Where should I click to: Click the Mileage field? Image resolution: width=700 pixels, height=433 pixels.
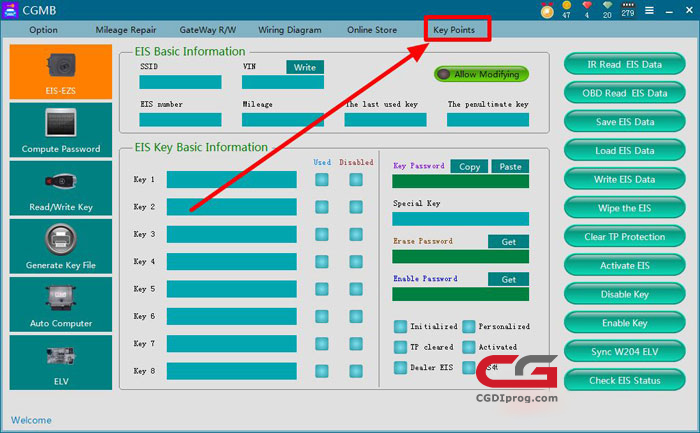(x=283, y=120)
